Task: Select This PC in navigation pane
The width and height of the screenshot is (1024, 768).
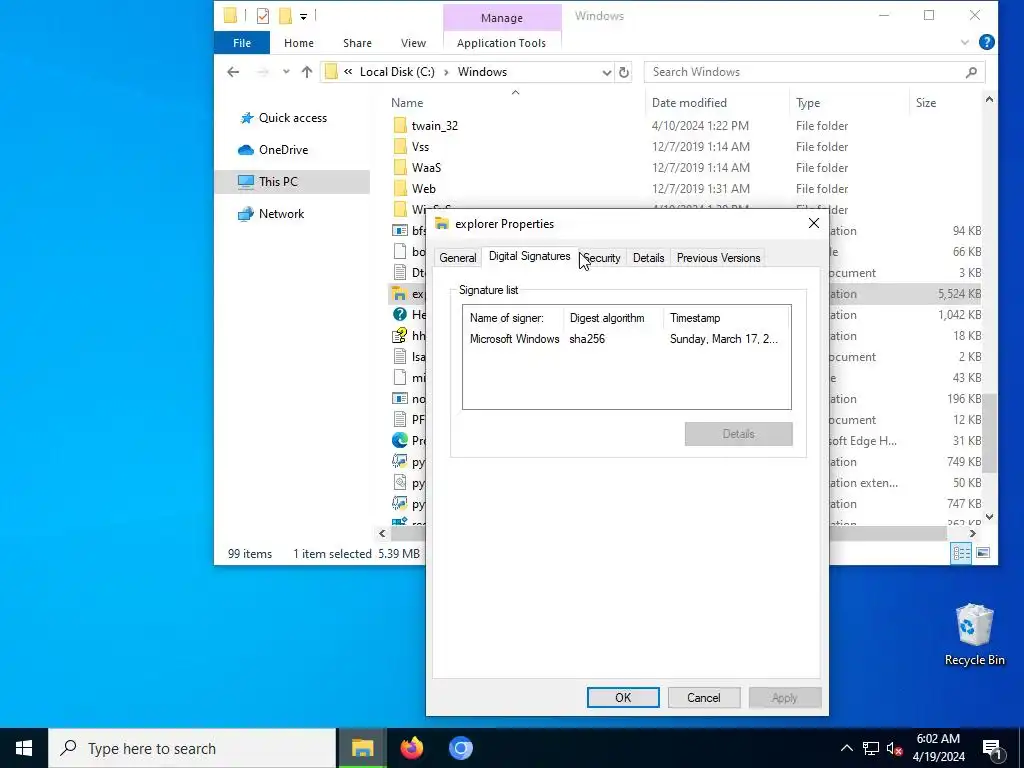Action: 292,182
